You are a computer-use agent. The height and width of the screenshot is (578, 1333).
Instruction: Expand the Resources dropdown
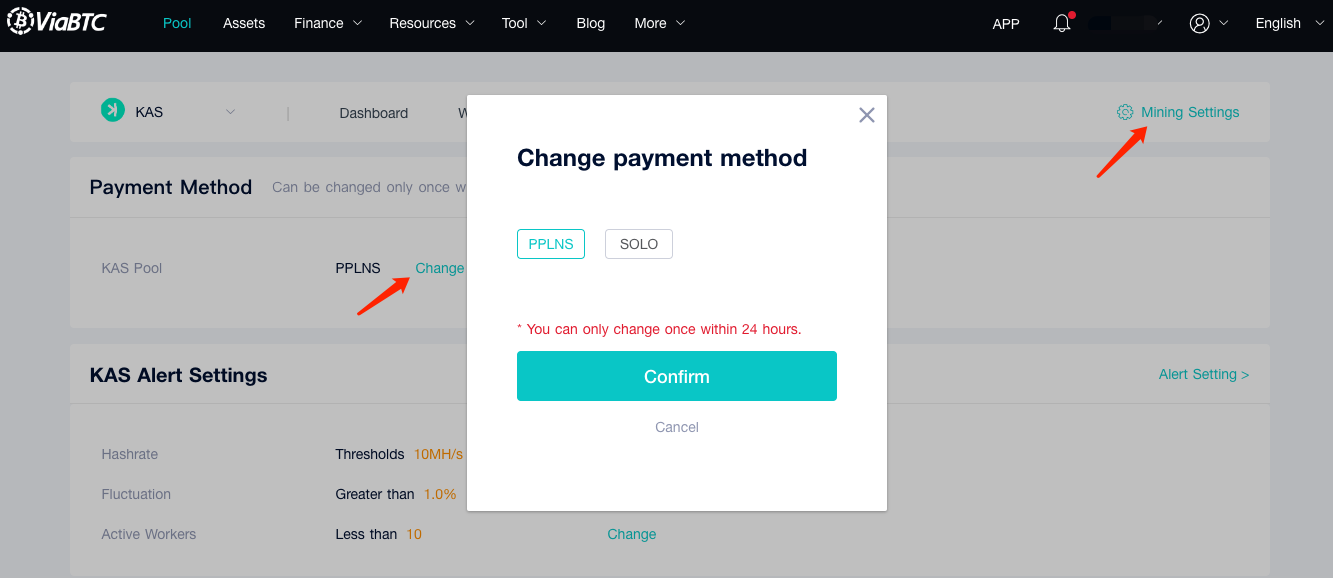point(432,23)
